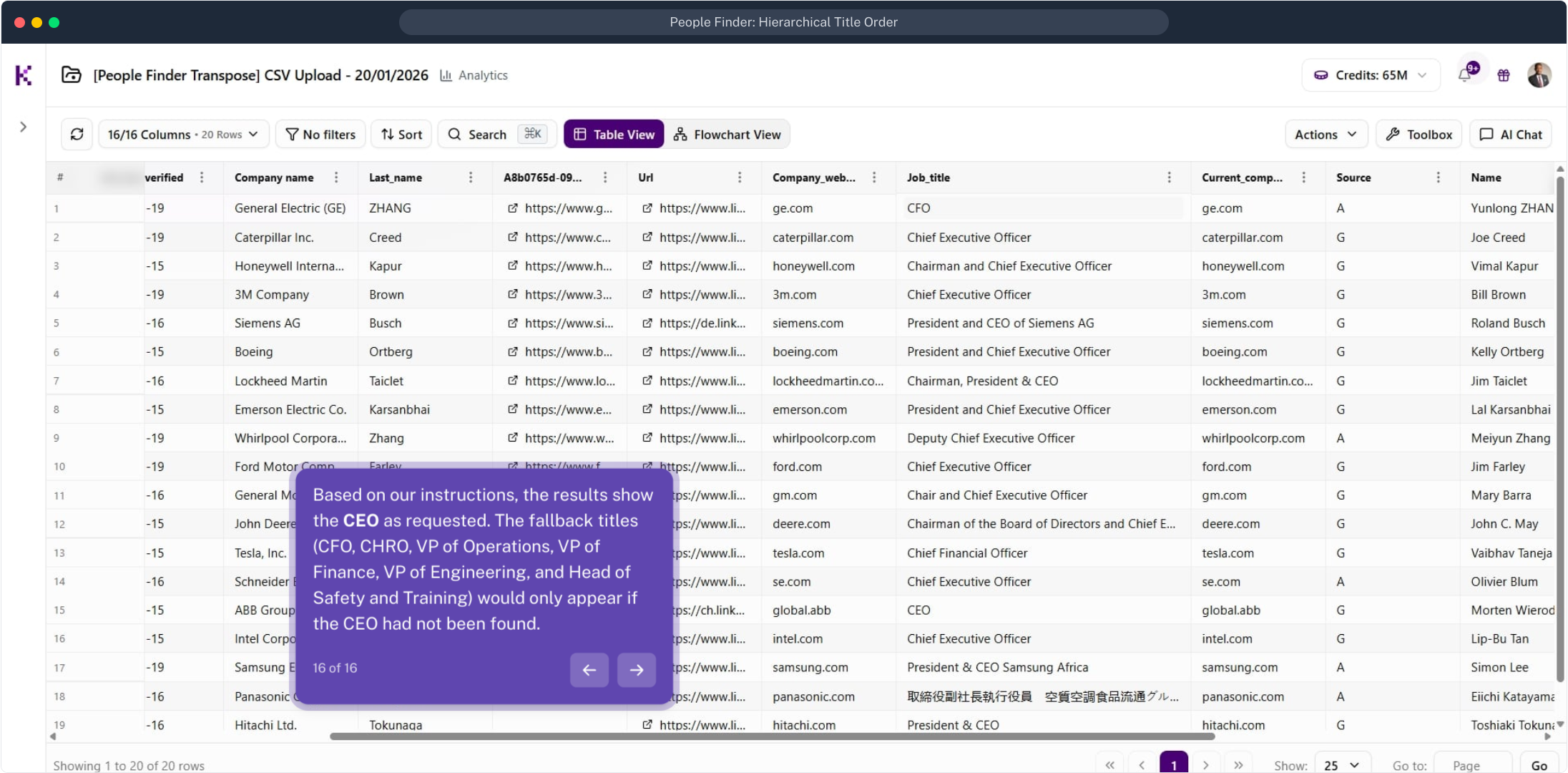Expand the collapsed left sidebar

[24, 127]
